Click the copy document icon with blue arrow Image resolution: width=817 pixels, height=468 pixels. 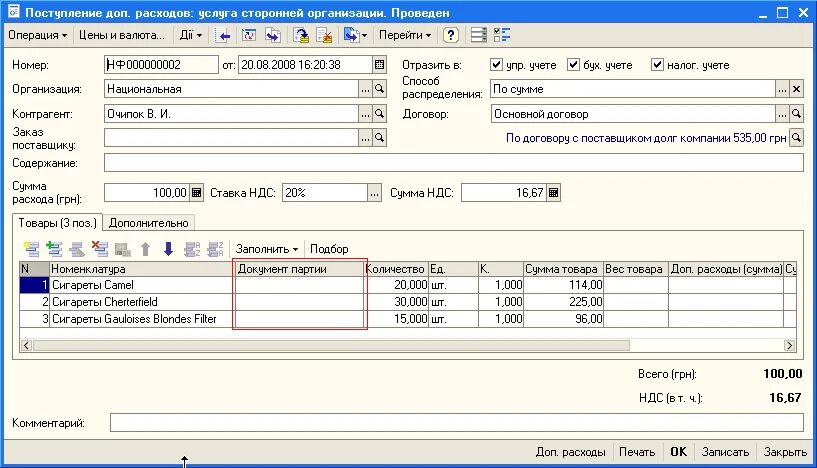click(273, 35)
